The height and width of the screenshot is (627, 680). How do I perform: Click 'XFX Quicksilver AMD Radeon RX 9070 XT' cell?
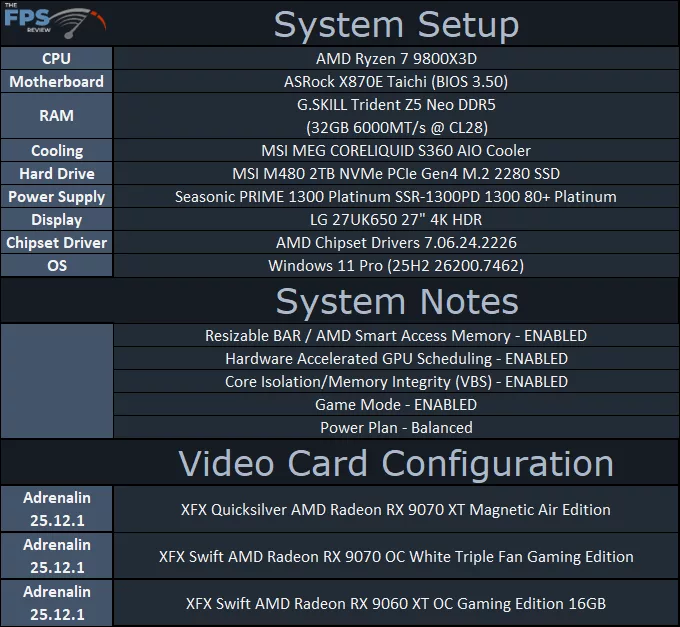click(396, 509)
